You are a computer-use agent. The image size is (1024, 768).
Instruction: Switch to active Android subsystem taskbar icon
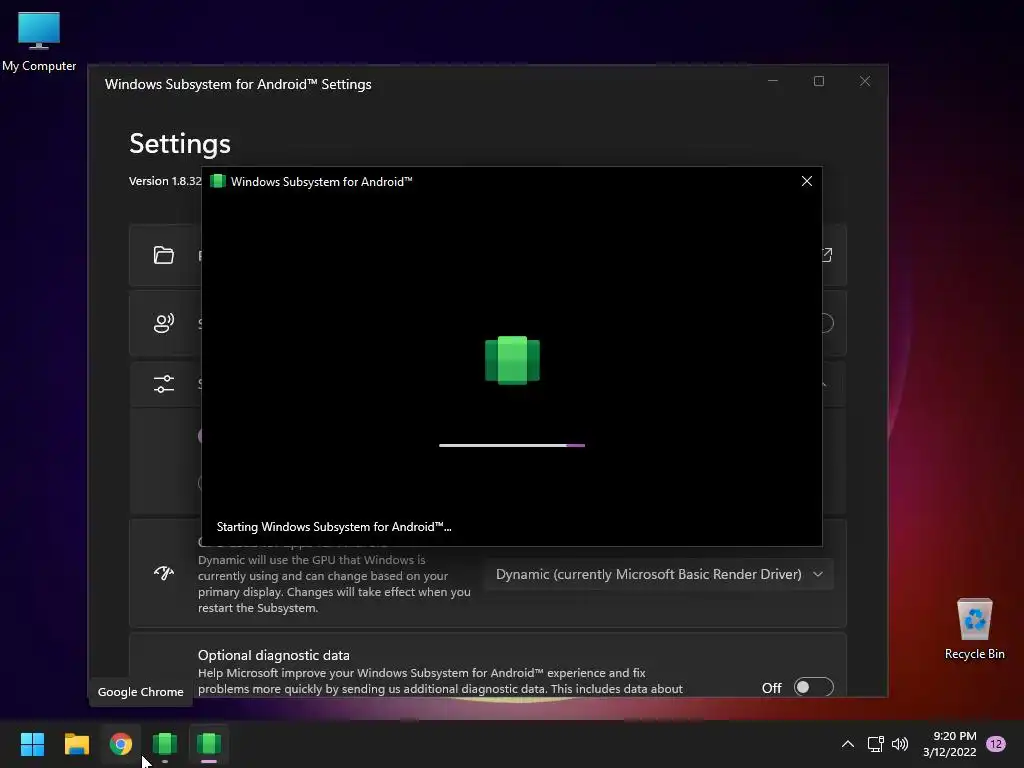click(209, 744)
